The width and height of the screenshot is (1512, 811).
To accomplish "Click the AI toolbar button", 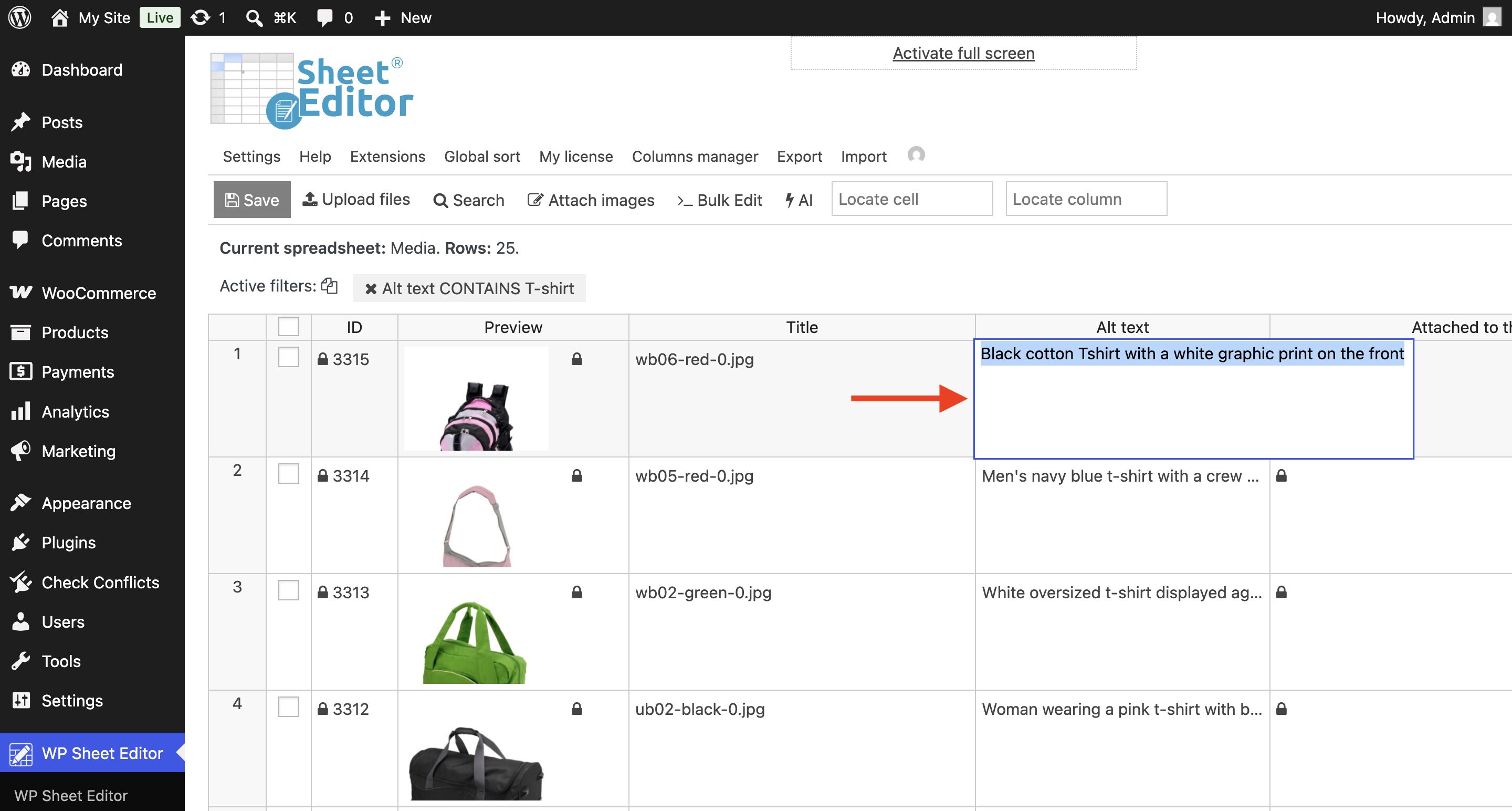I will coord(799,200).
